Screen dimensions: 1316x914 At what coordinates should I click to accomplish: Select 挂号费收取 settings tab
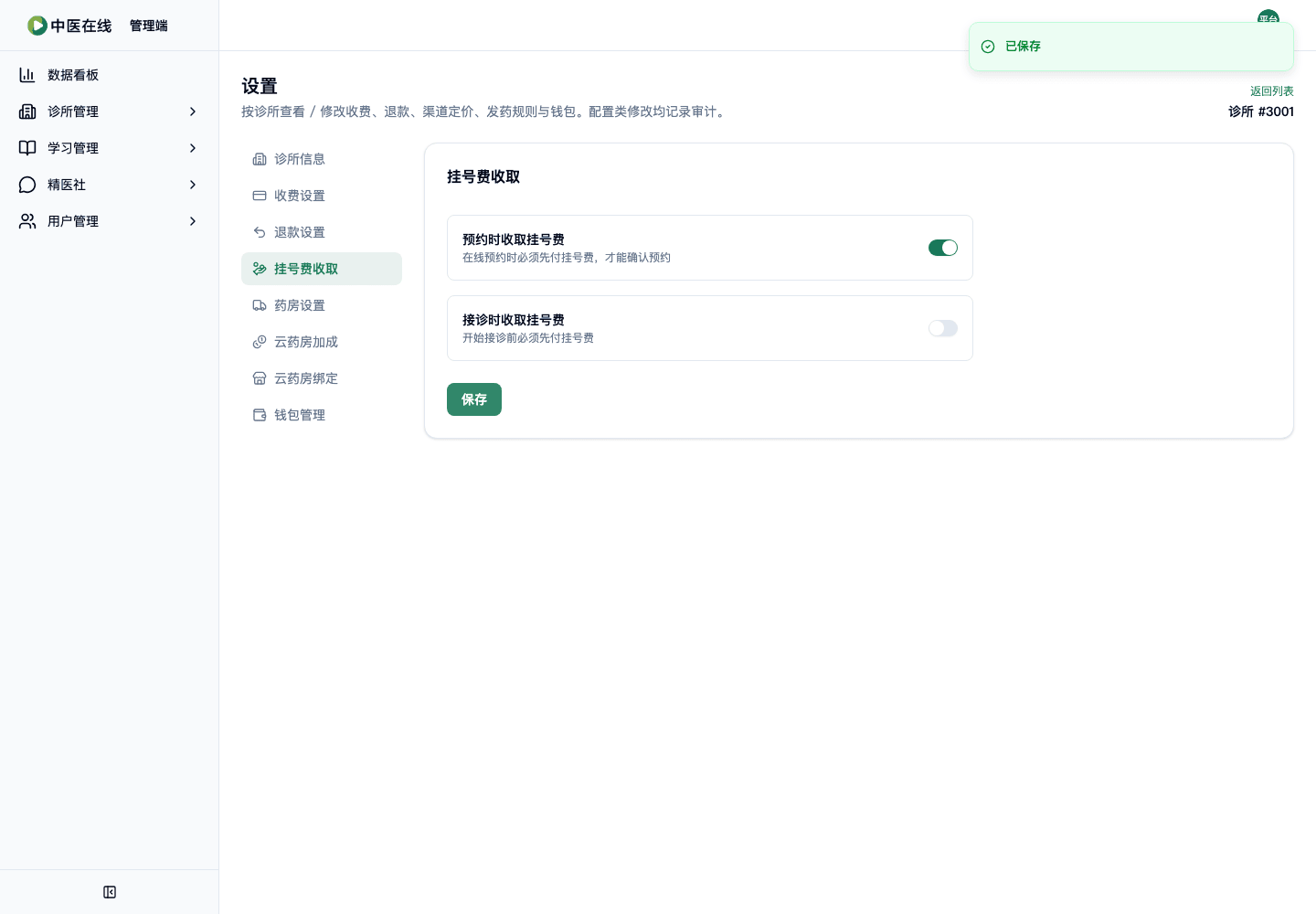(x=322, y=269)
